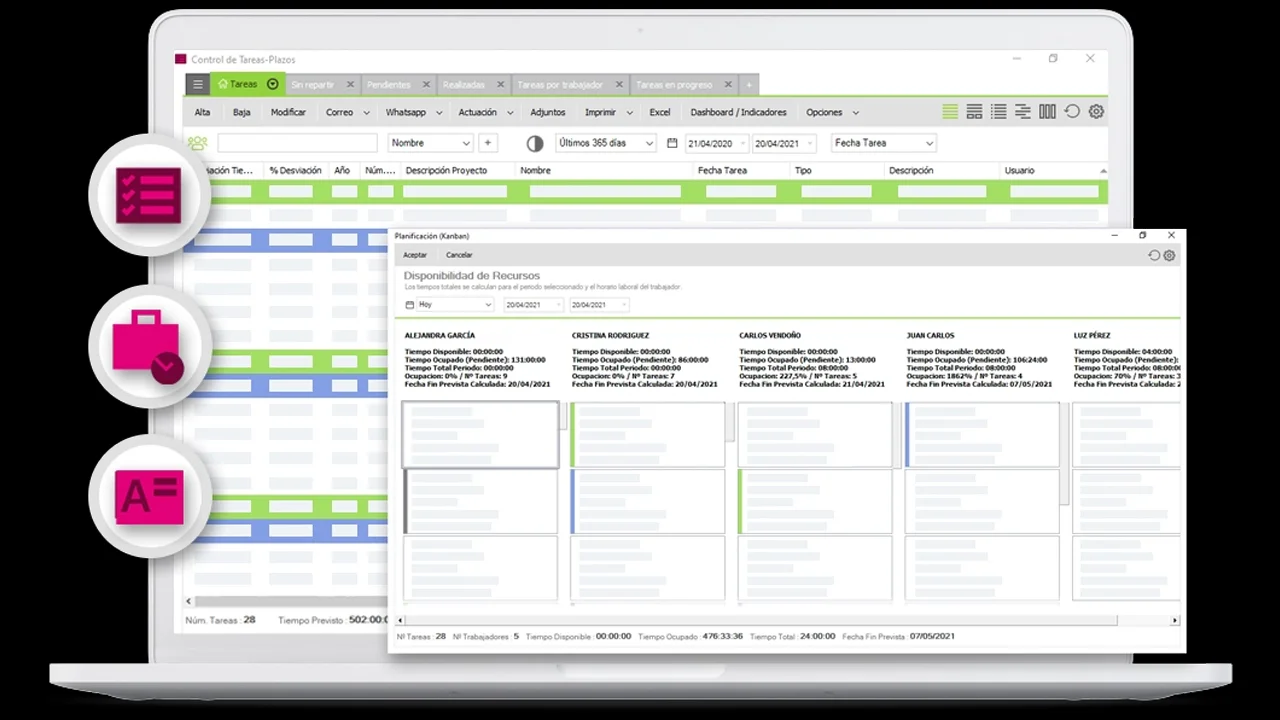The height and width of the screenshot is (720, 1280).
Task: Close the Sin repartir tab
Action: (350, 85)
